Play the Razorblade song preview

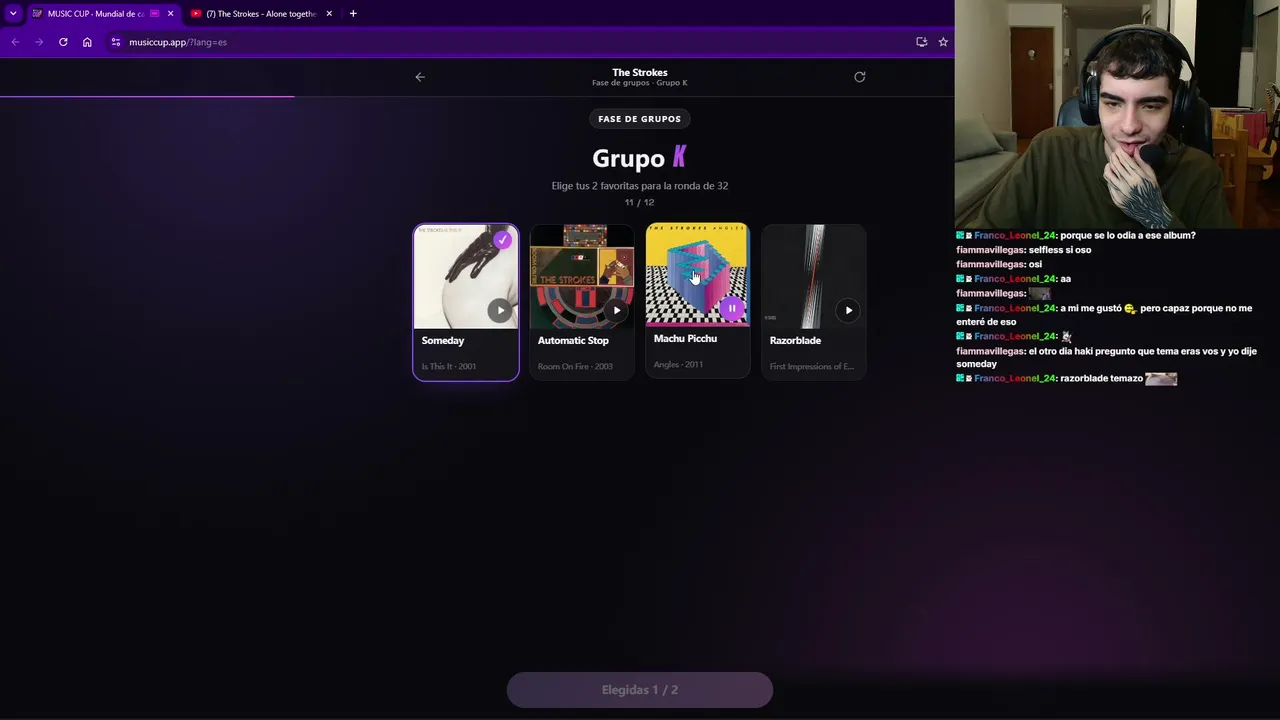click(849, 310)
